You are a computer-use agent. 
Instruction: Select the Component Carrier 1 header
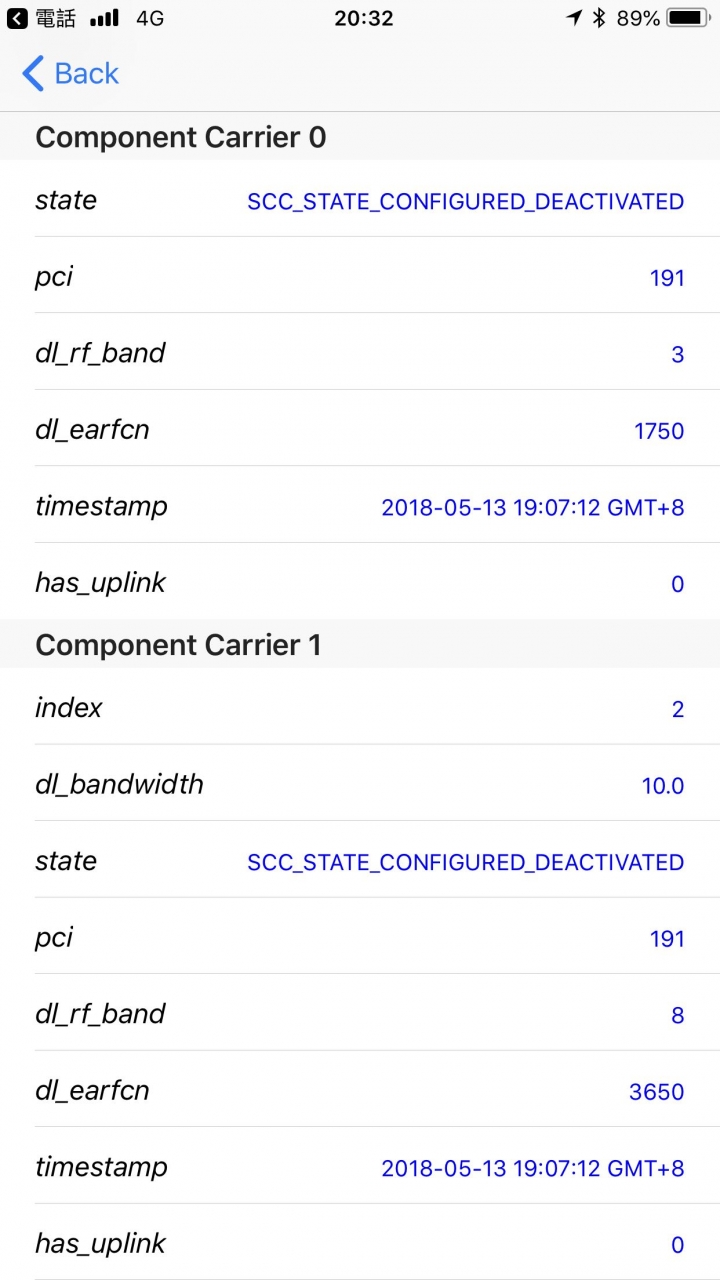(x=178, y=645)
